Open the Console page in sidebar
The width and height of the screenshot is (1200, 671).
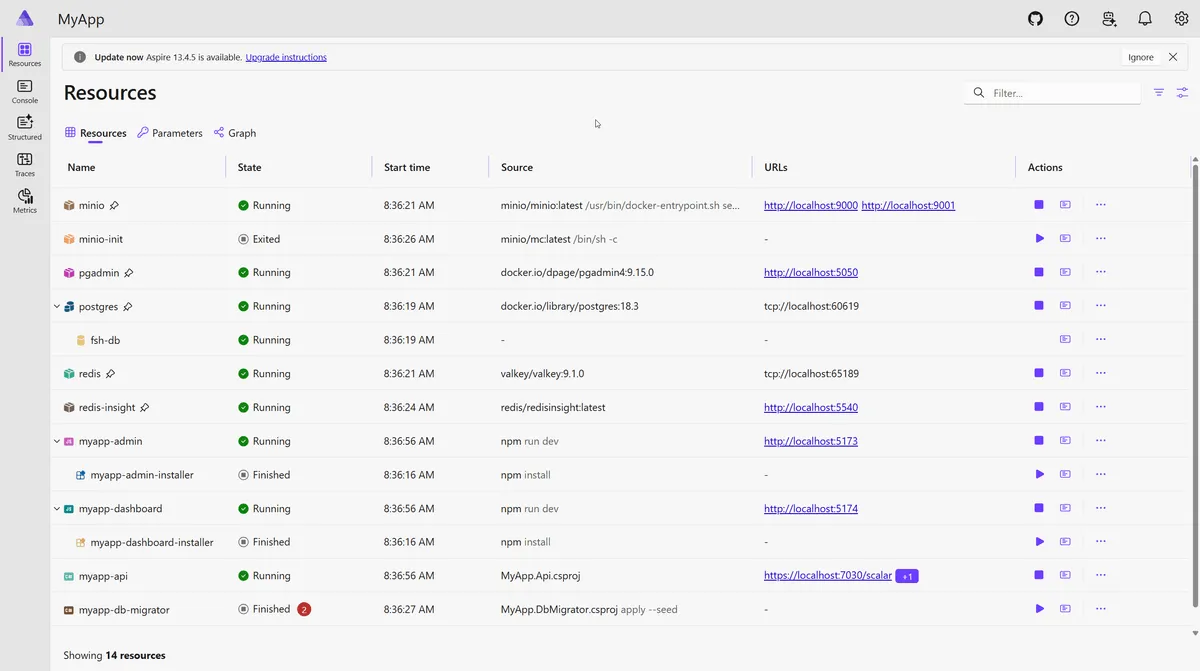pyautogui.click(x=25, y=92)
